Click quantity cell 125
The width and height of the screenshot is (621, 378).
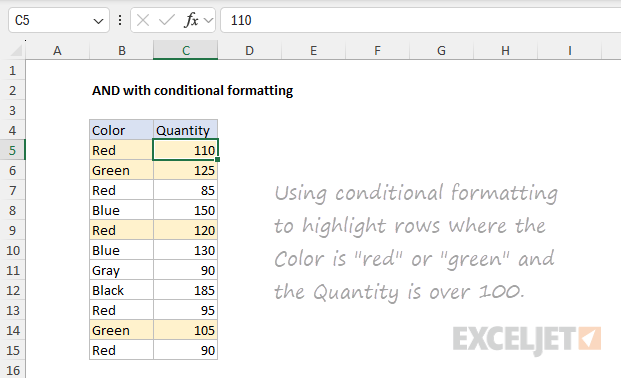(x=185, y=170)
